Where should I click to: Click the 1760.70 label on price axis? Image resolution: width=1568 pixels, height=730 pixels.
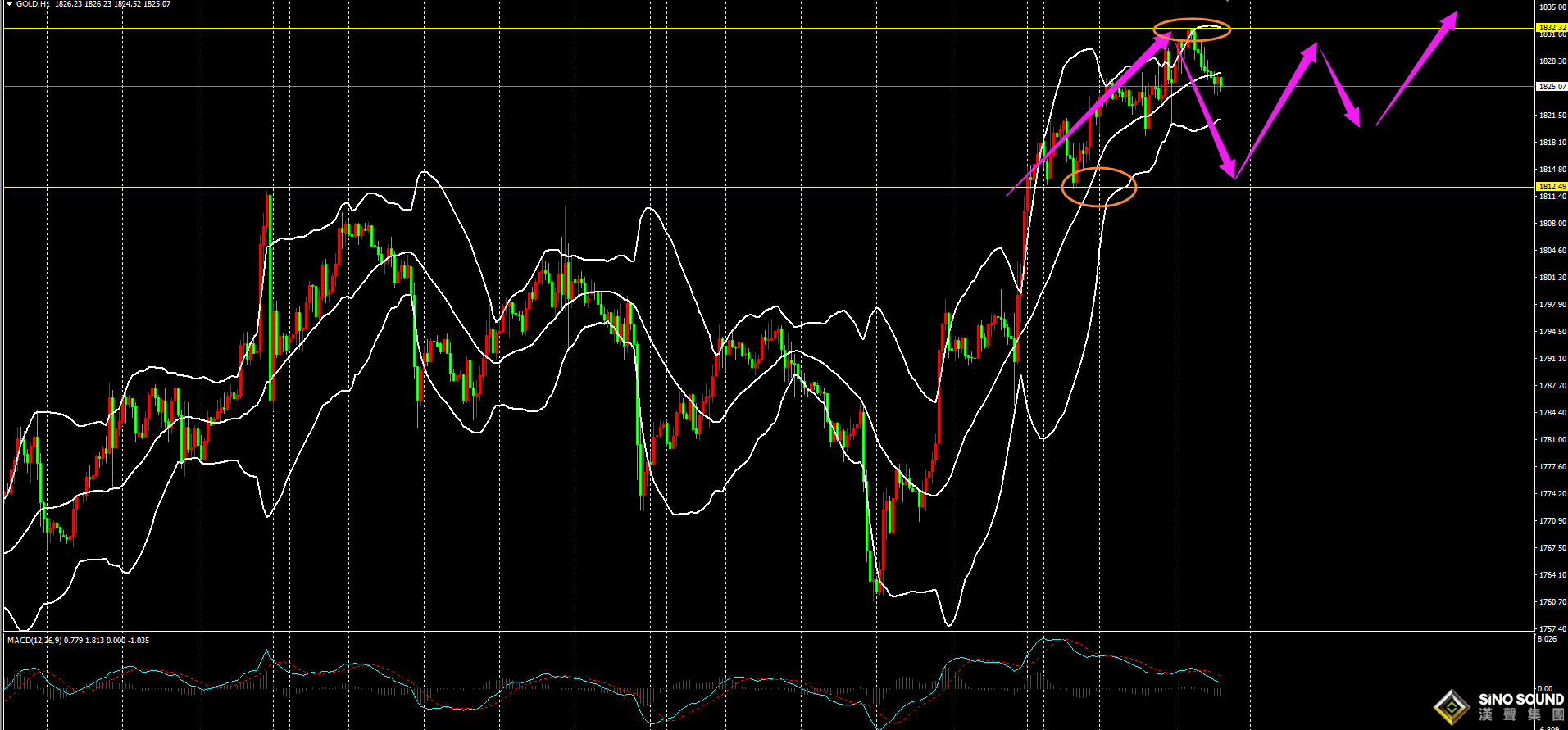point(1552,602)
